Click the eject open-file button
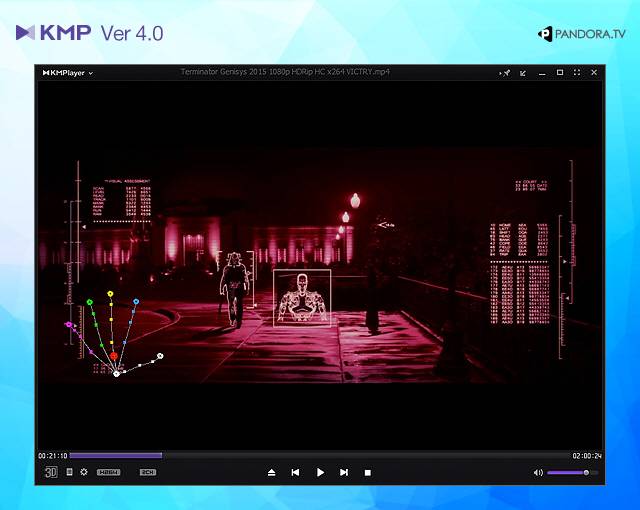 (271, 472)
